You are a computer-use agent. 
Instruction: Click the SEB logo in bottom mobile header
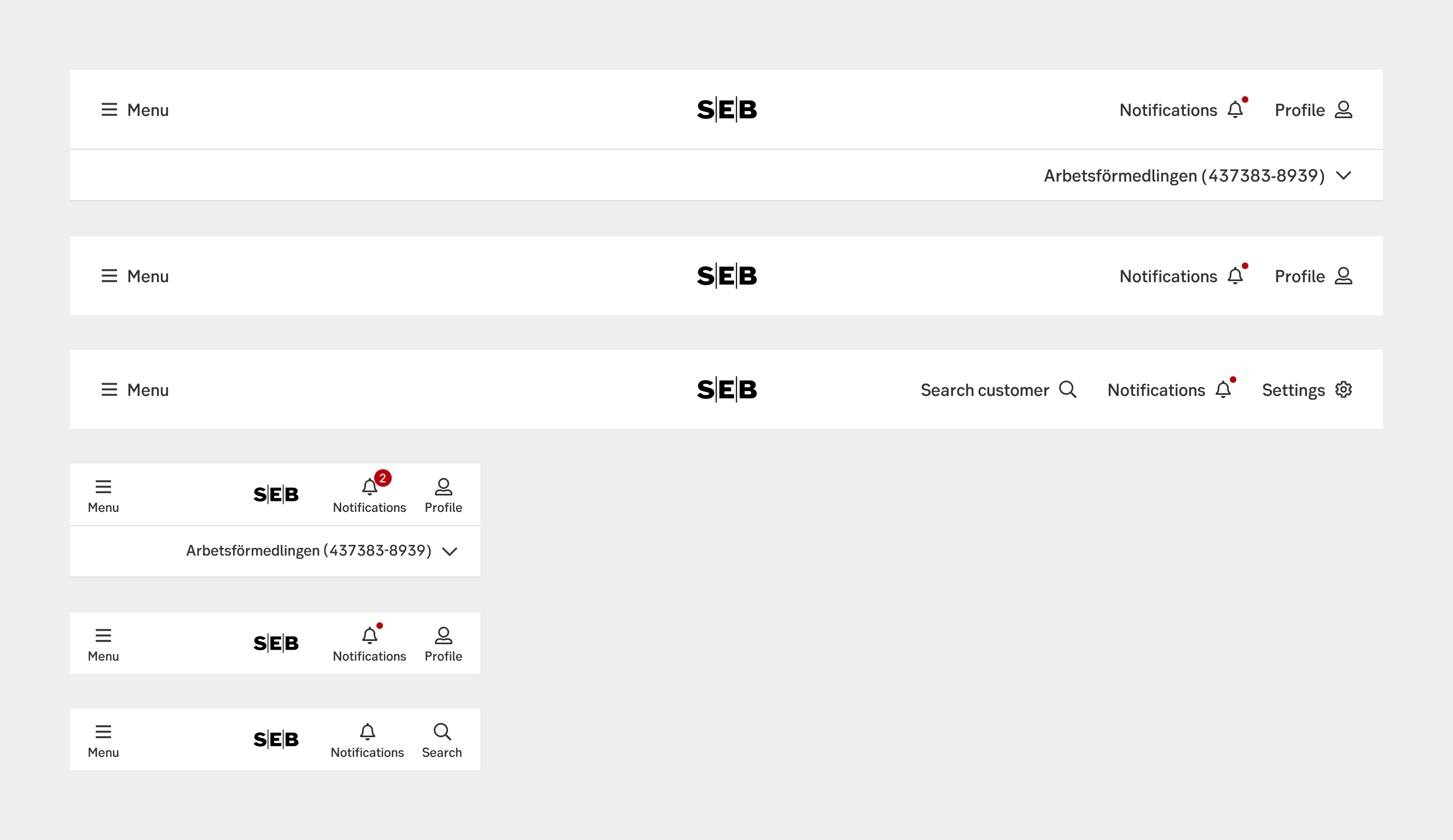point(276,739)
